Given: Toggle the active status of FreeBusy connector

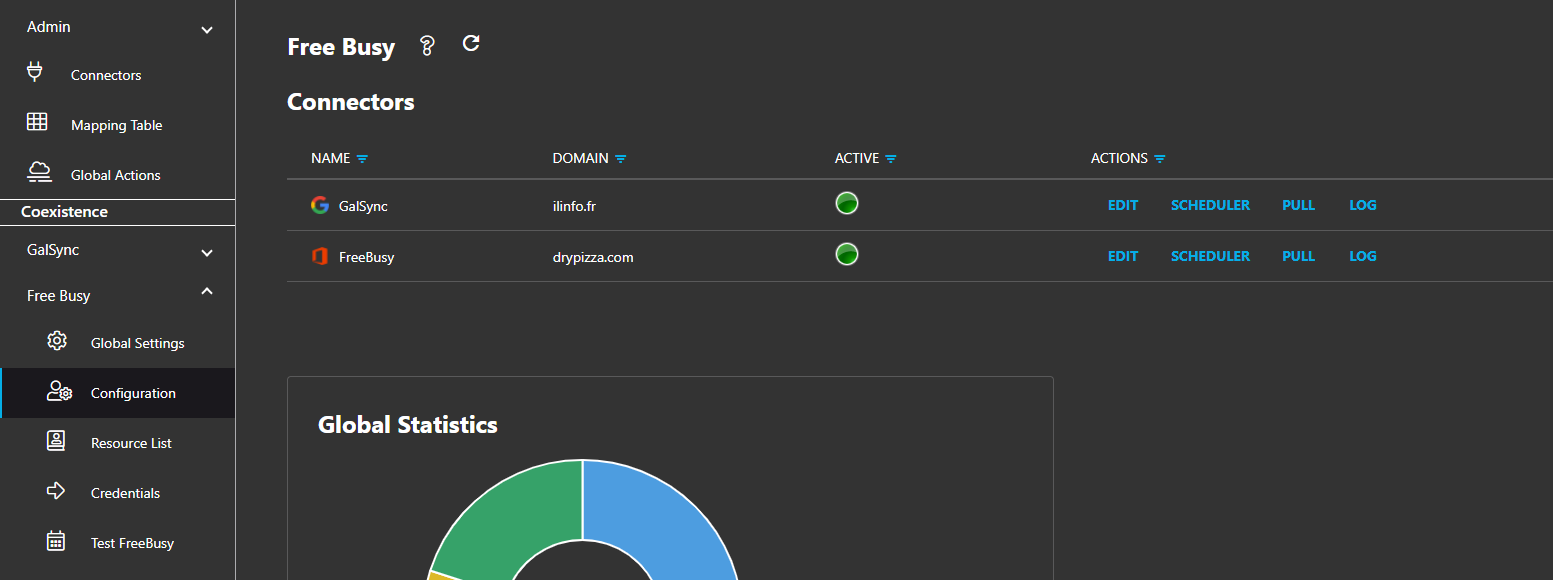Looking at the screenshot, I should (x=847, y=254).
